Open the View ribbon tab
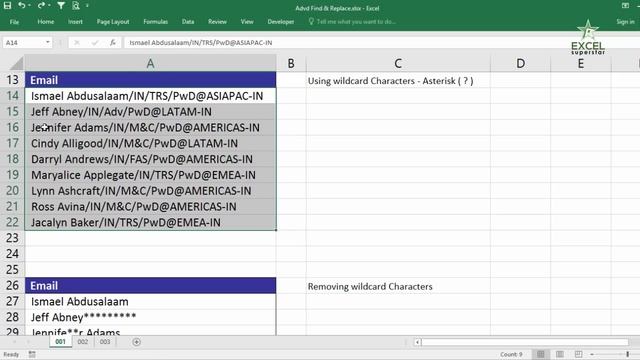 point(247,22)
